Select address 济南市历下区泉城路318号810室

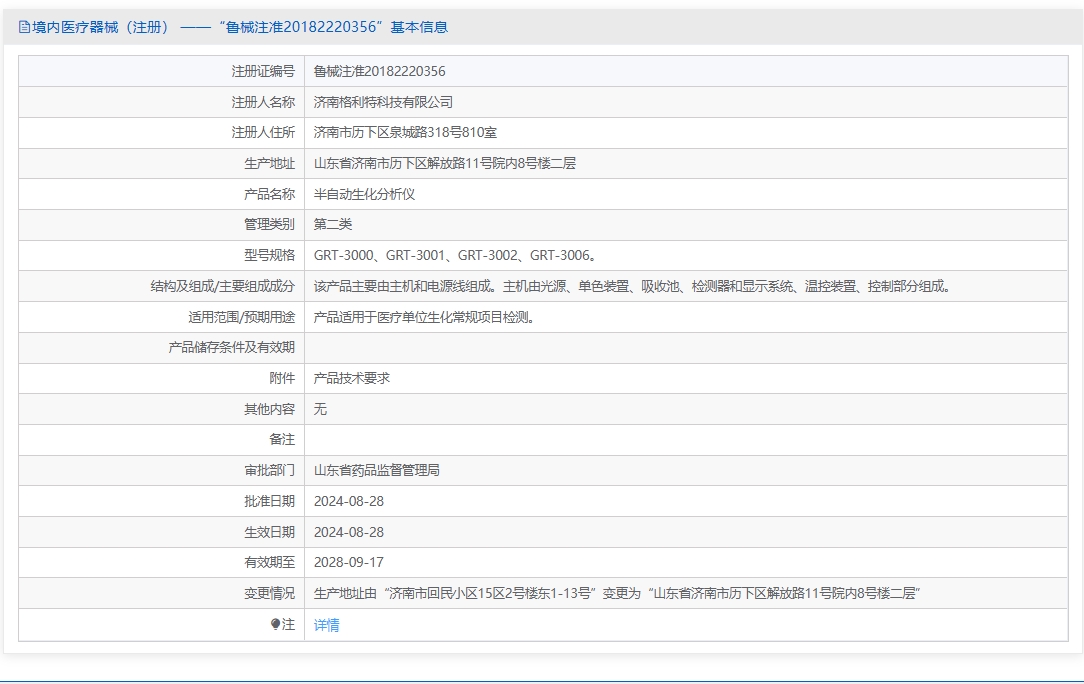(x=405, y=132)
